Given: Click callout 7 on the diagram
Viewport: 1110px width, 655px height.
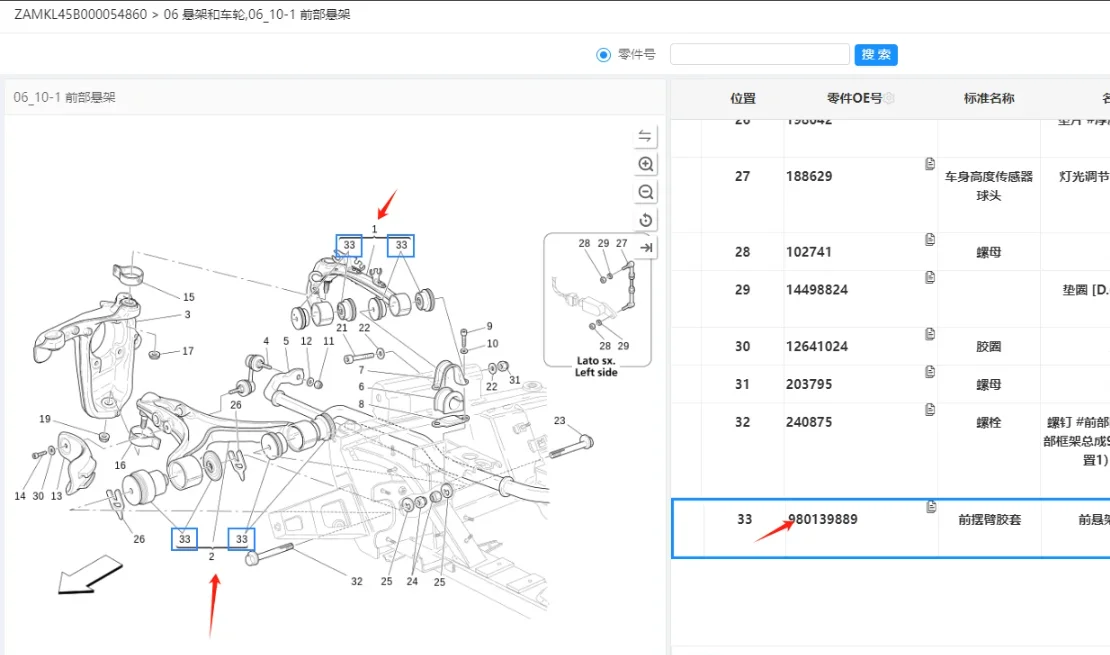Looking at the screenshot, I should click(361, 370).
